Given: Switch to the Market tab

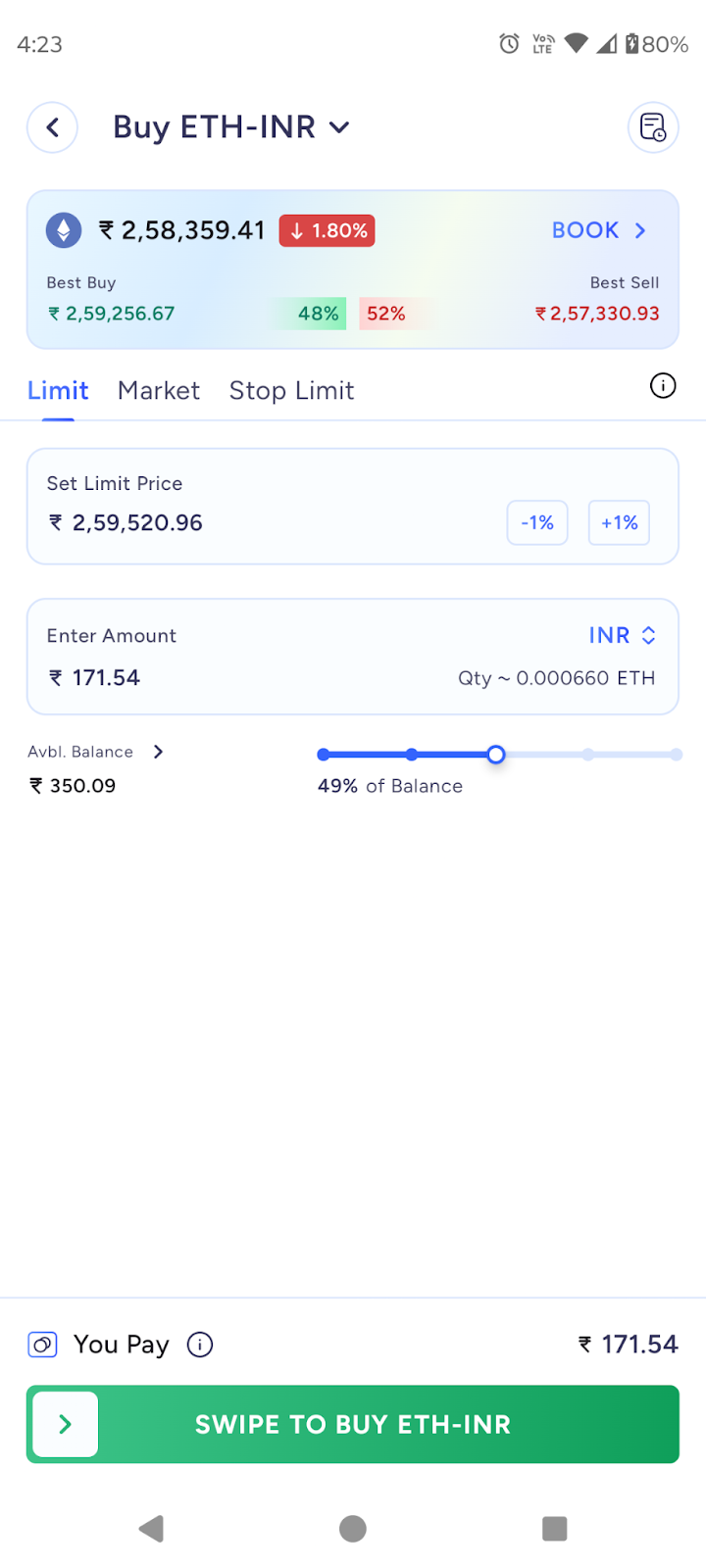Looking at the screenshot, I should click(x=159, y=390).
